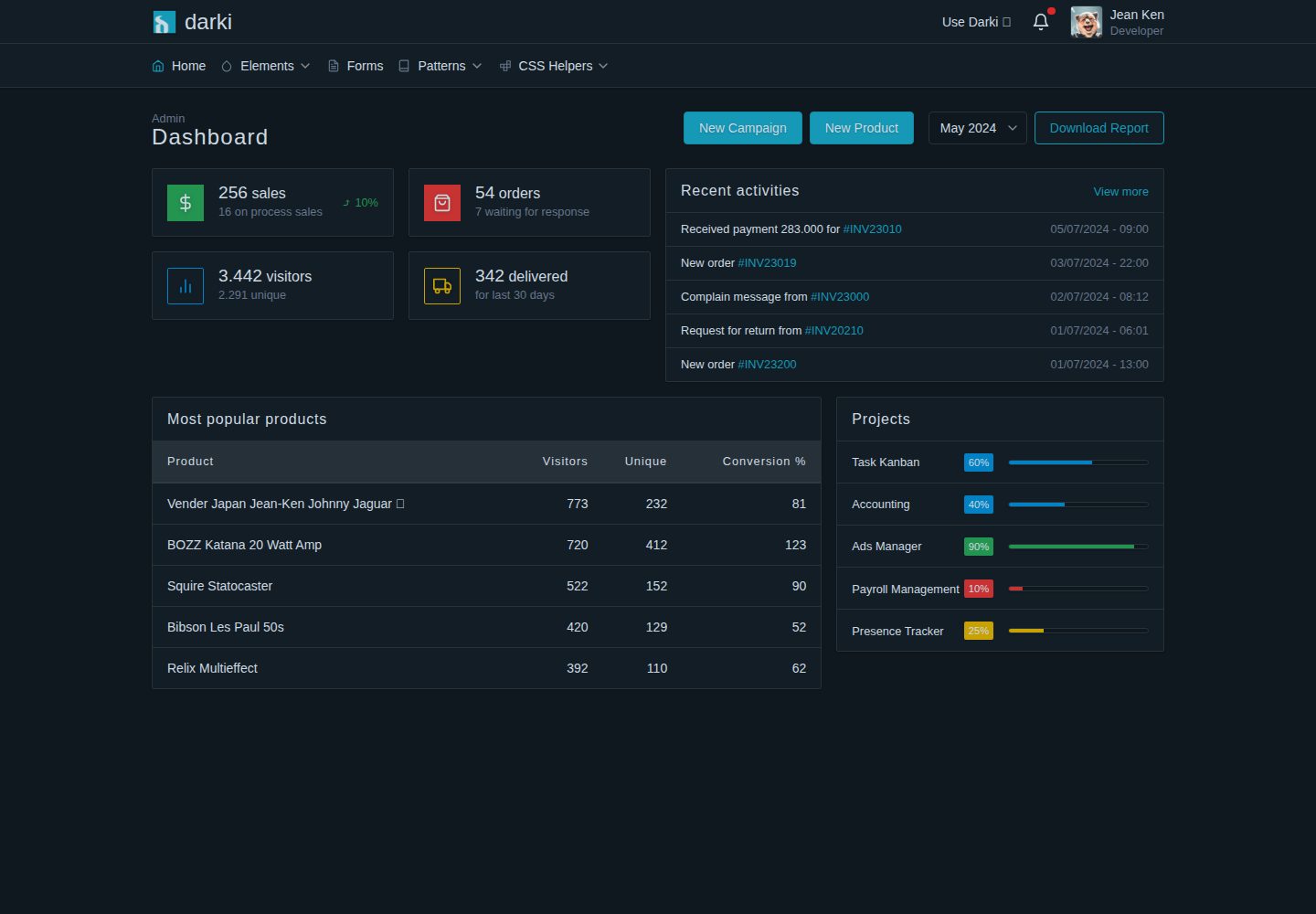The image size is (1316, 914).
Task: Open invoice link #INV23010
Action: tap(873, 229)
